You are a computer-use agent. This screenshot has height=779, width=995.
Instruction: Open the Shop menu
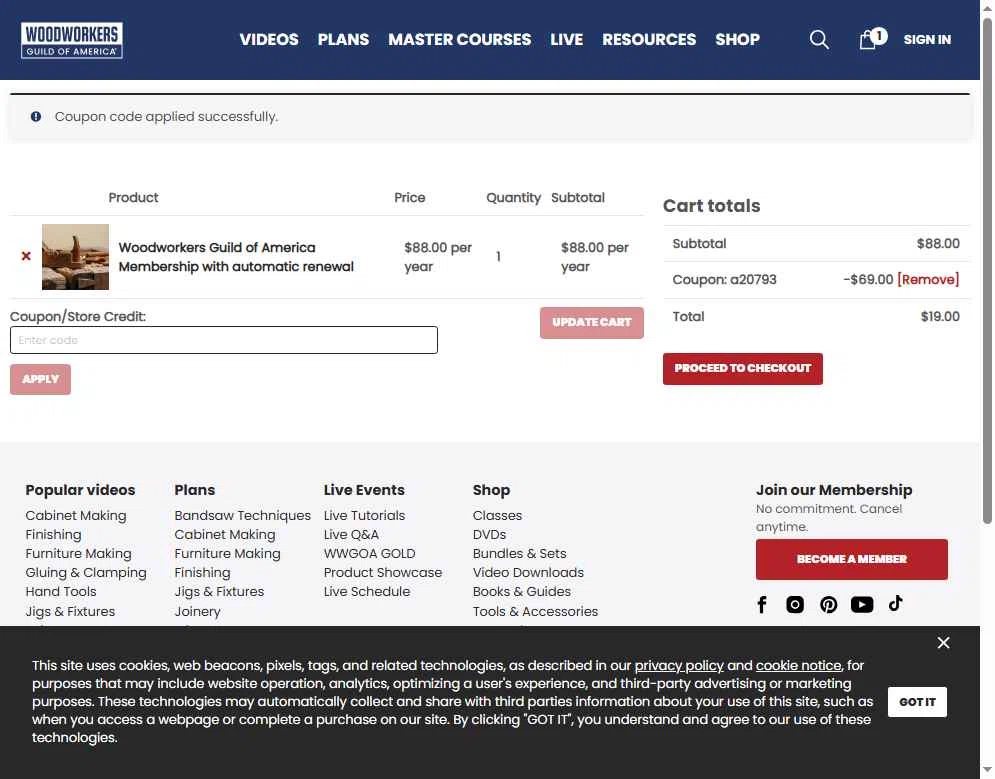737,39
